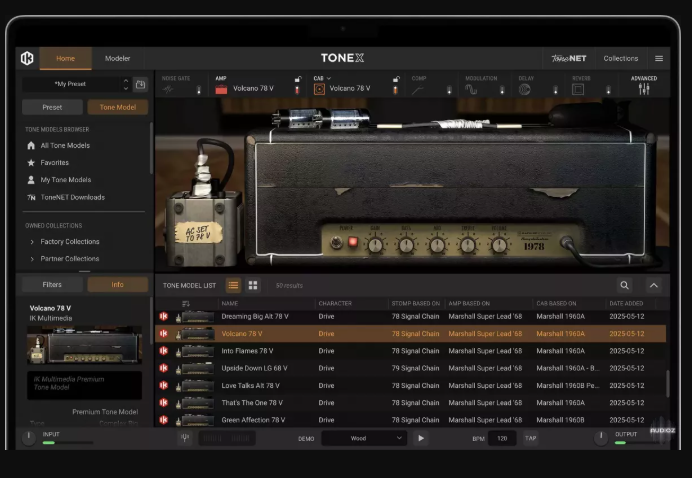Toggle the Modulation power switch
This screenshot has height=478, width=692.
click(502, 90)
